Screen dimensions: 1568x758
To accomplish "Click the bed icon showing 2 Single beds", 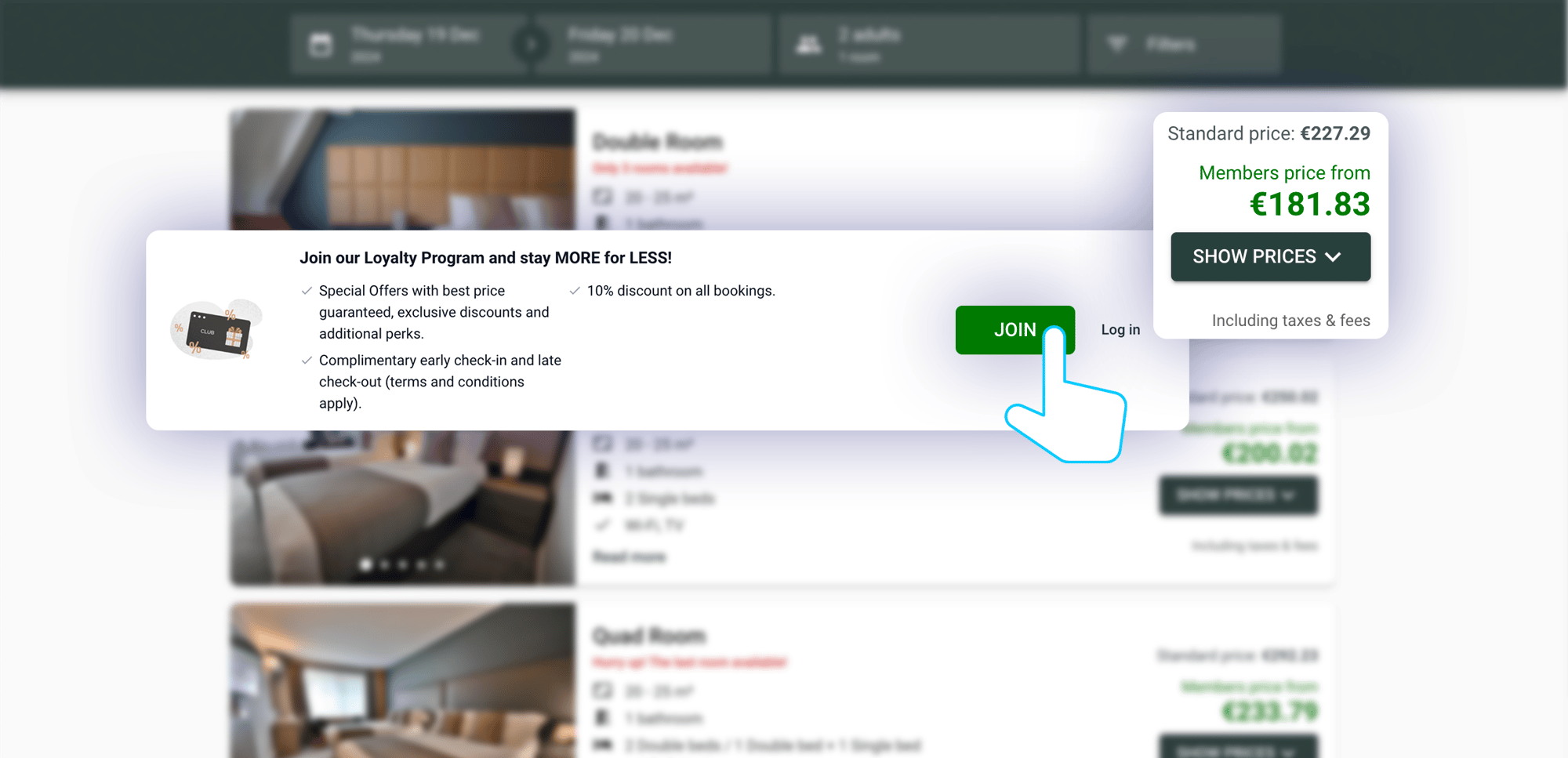I will (x=603, y=499).
